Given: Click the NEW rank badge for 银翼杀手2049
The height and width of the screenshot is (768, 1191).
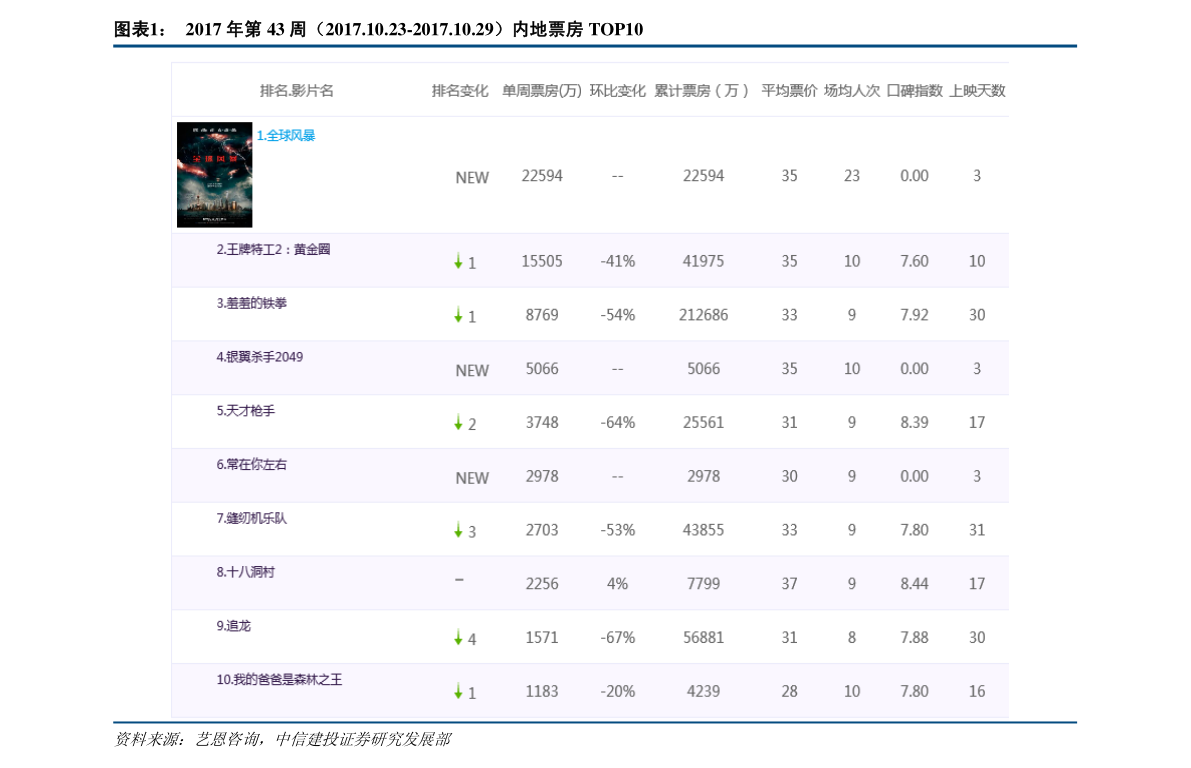Looking at the screenshot, I should tap(472, 370).
